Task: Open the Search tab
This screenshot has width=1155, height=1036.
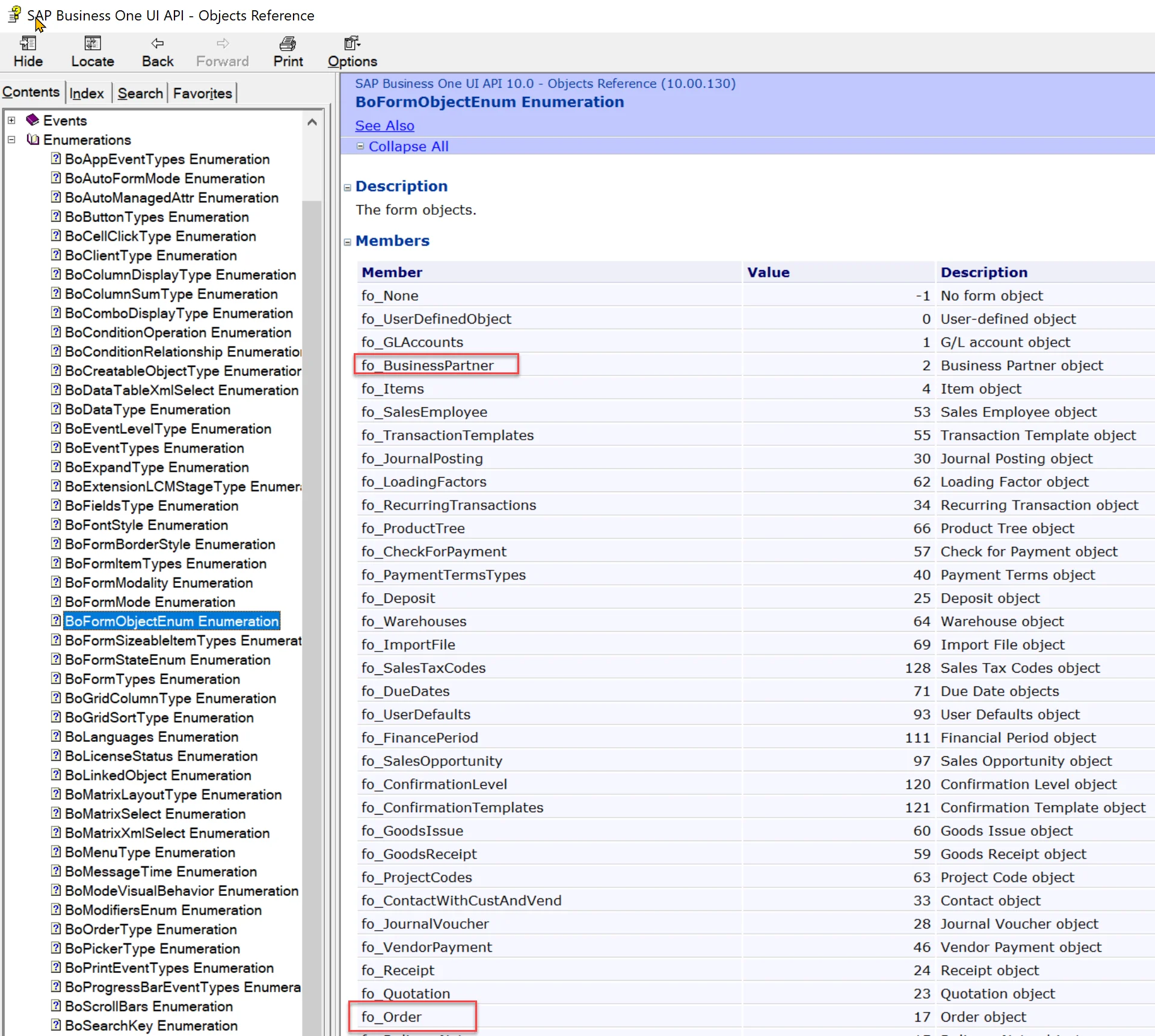Action: [140, 93]
